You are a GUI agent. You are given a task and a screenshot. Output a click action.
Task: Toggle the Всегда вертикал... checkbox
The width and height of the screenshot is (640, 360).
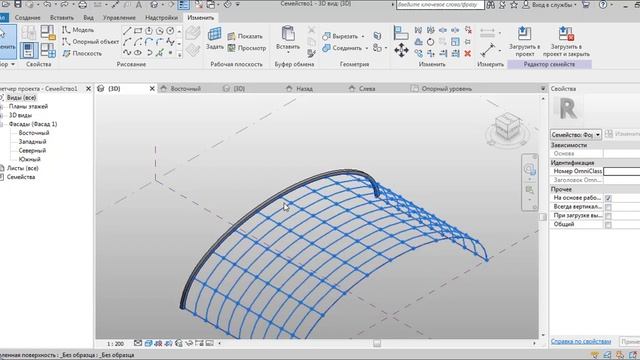pos(608,207)
